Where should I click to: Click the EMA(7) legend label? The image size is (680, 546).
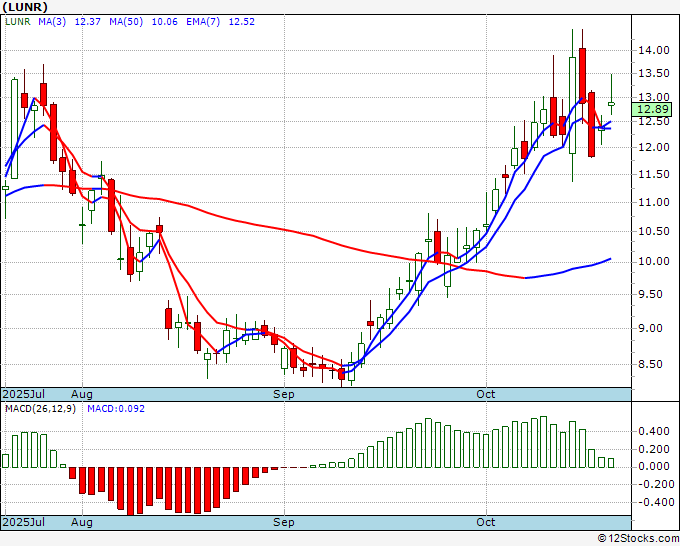point(203,22)
